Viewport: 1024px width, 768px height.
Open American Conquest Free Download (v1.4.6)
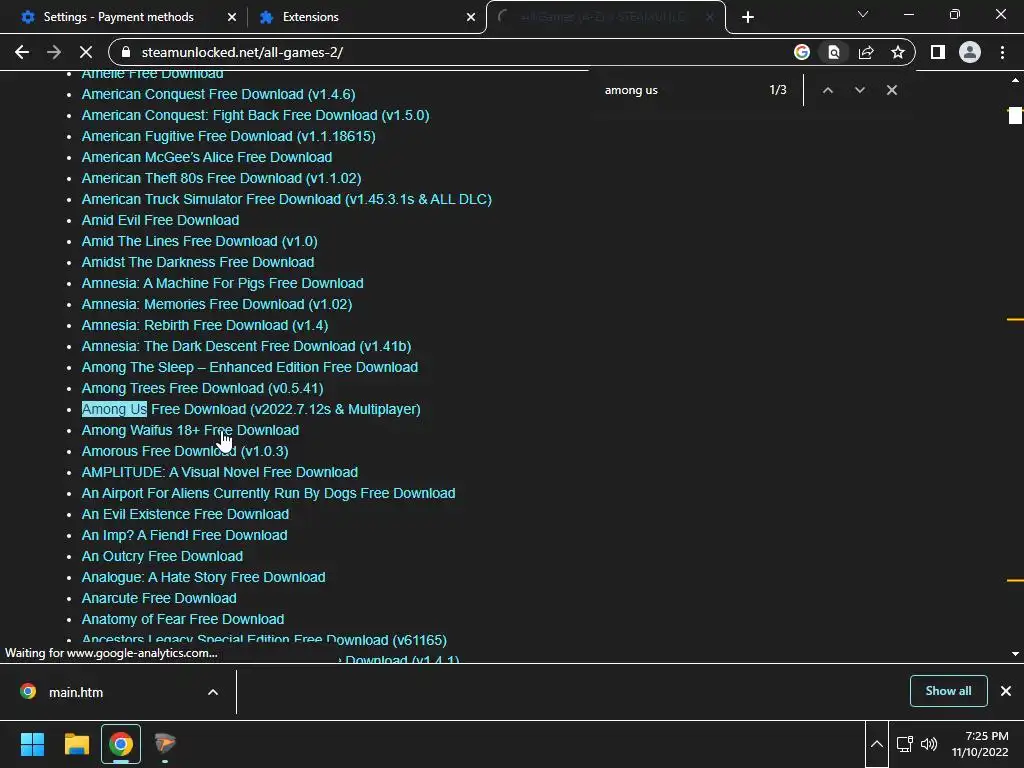(x=218, y=94)
